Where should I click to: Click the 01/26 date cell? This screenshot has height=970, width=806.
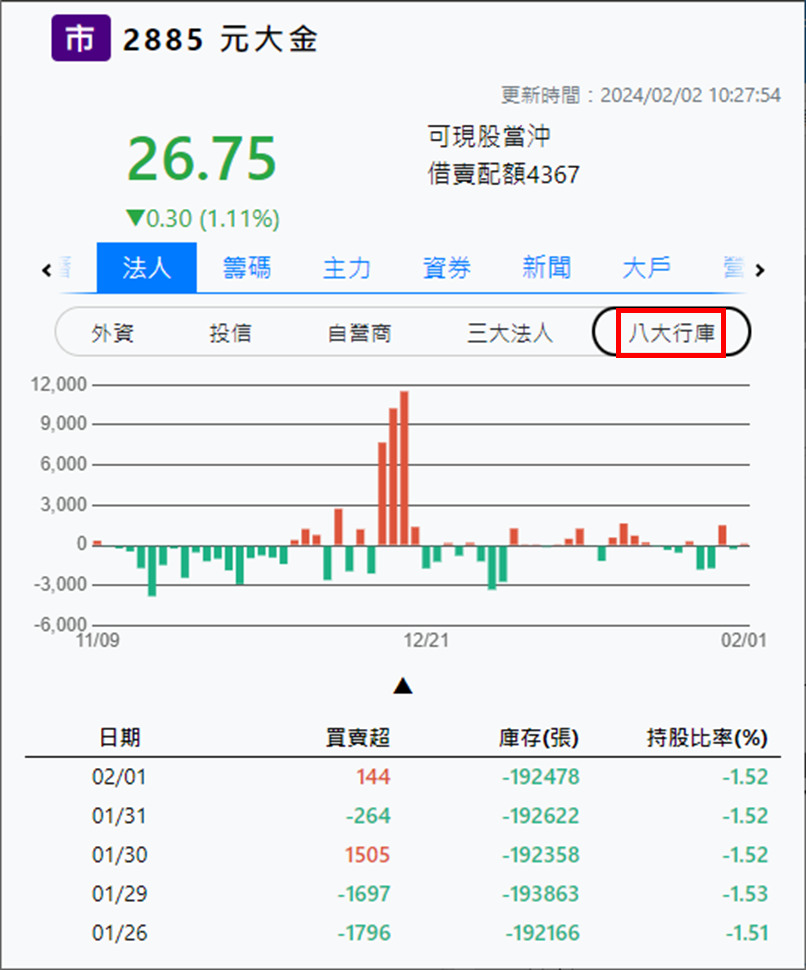(x=119, y=933)
